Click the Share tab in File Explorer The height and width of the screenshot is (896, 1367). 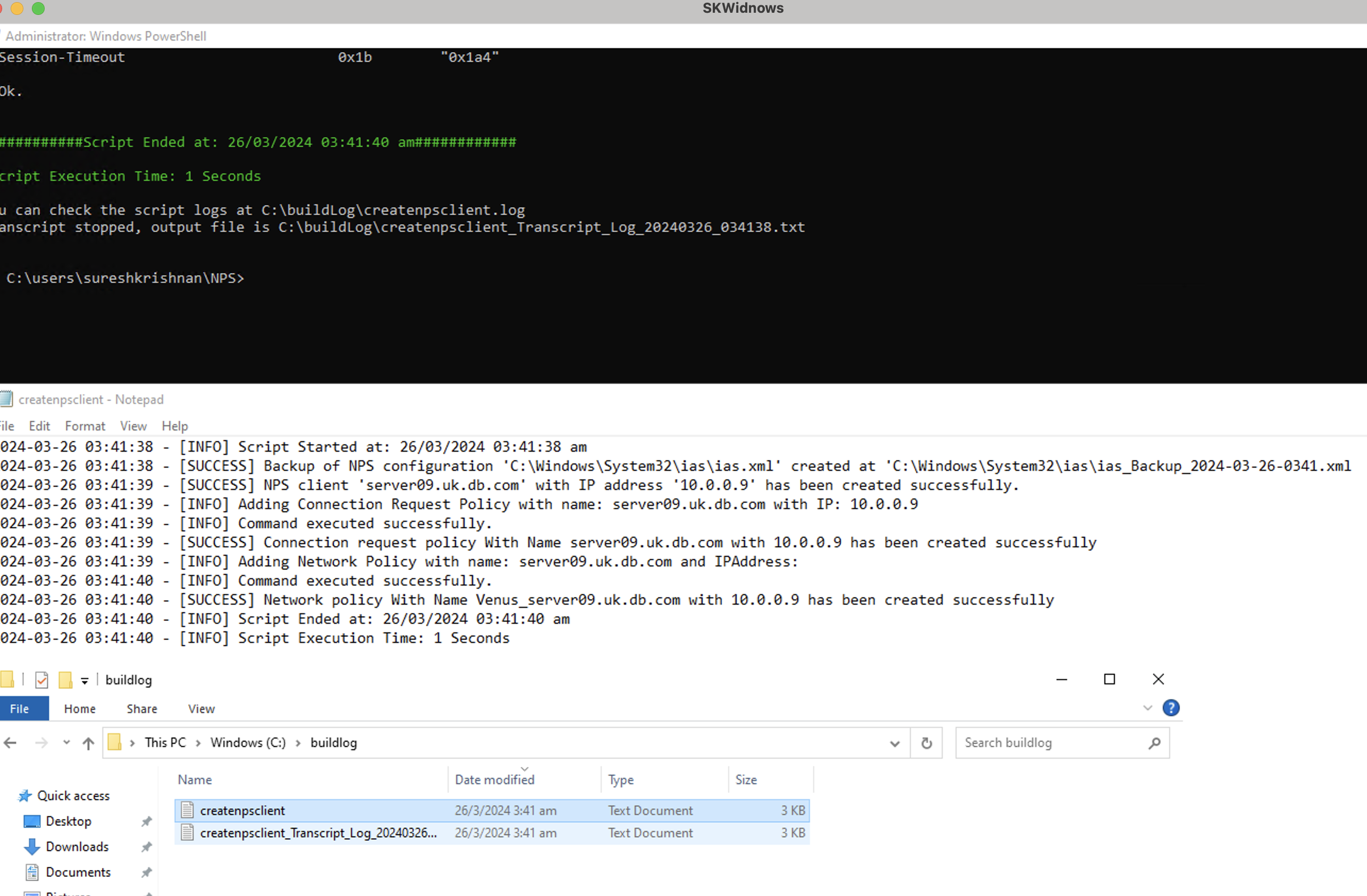pyautogui.click(x=140, y=709)
